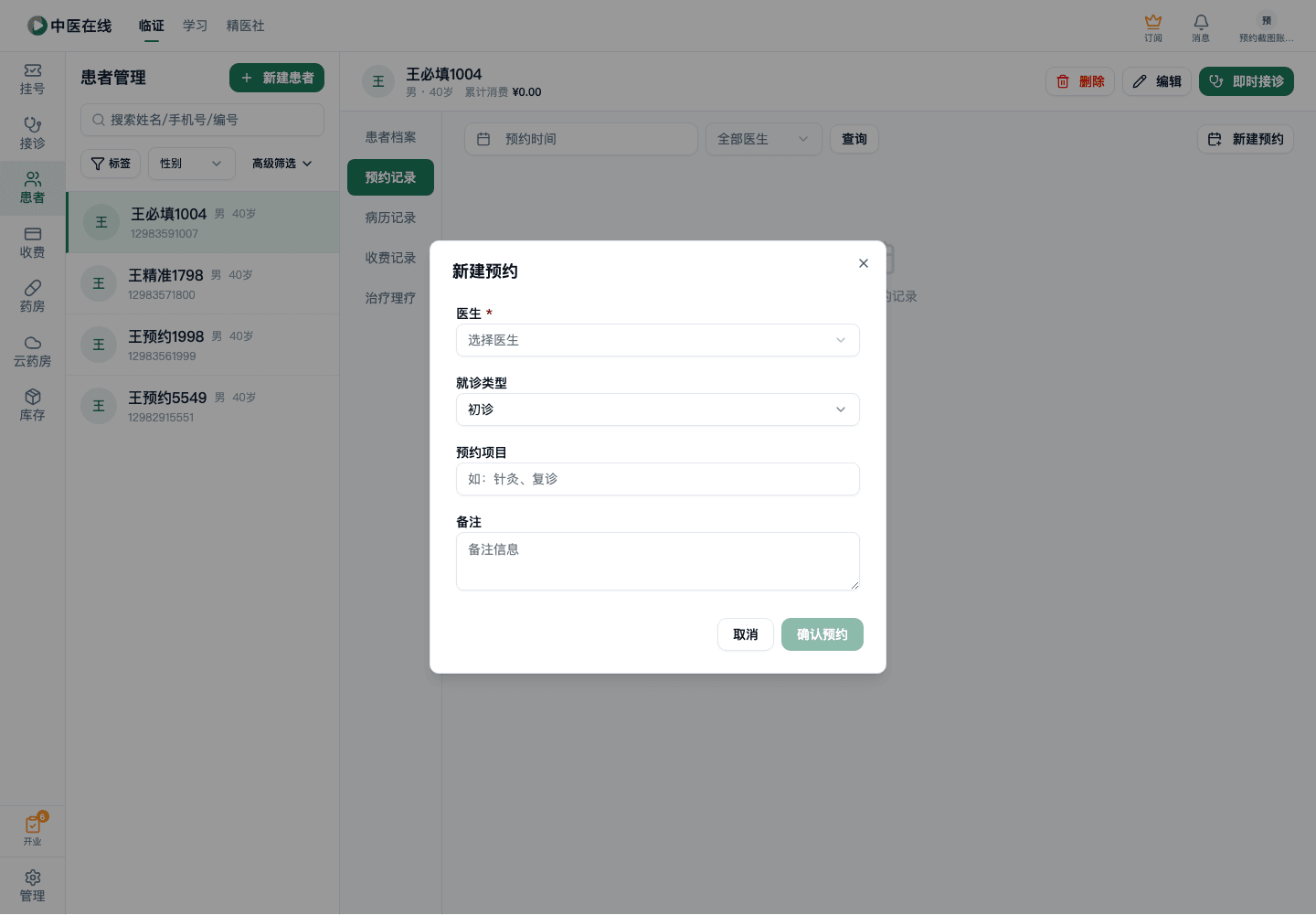Open the 预约记录 tab
Image resolution: width=1316 pixels, height=915 pixels.
click(x=390, y=177)
